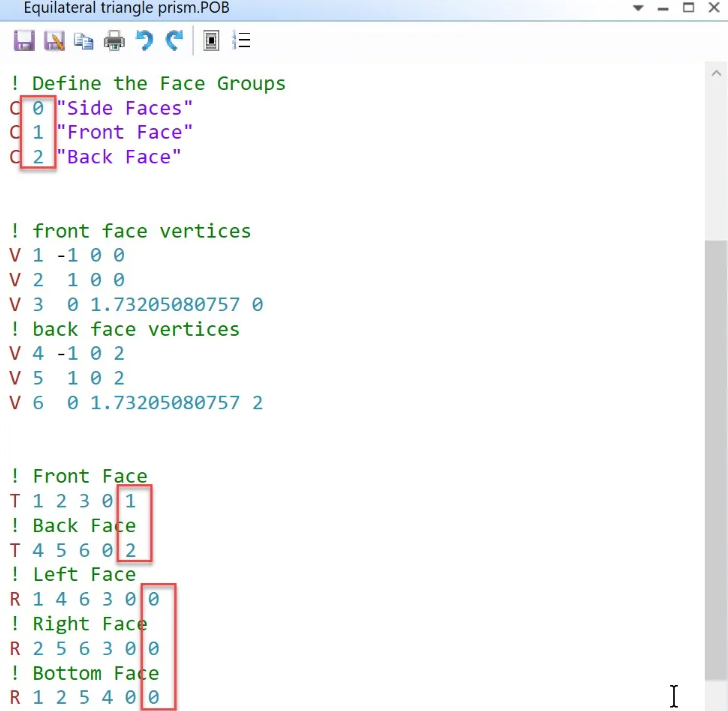This screenshot has height=711, width=728.
Task: Print the POB file using printer icon
Action: coord(114,41)
